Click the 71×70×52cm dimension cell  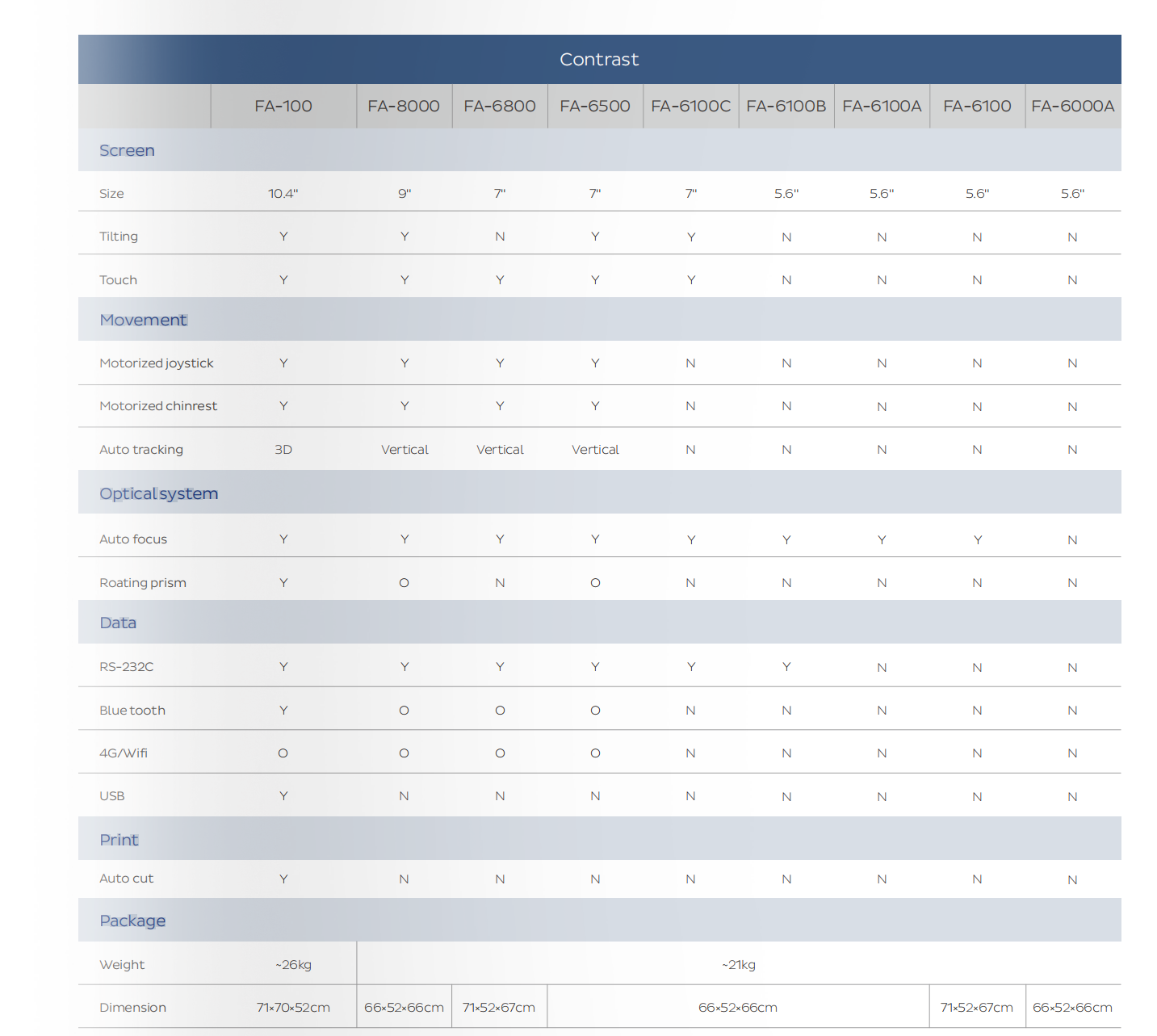coord(293,1008)
